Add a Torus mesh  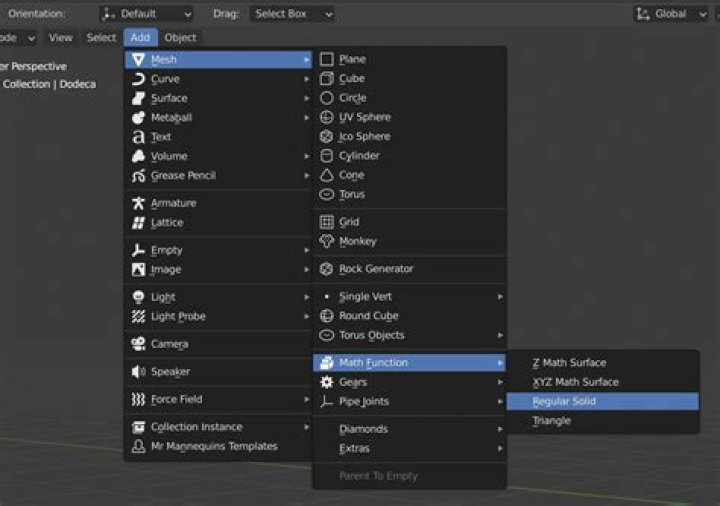coord(409,194)
